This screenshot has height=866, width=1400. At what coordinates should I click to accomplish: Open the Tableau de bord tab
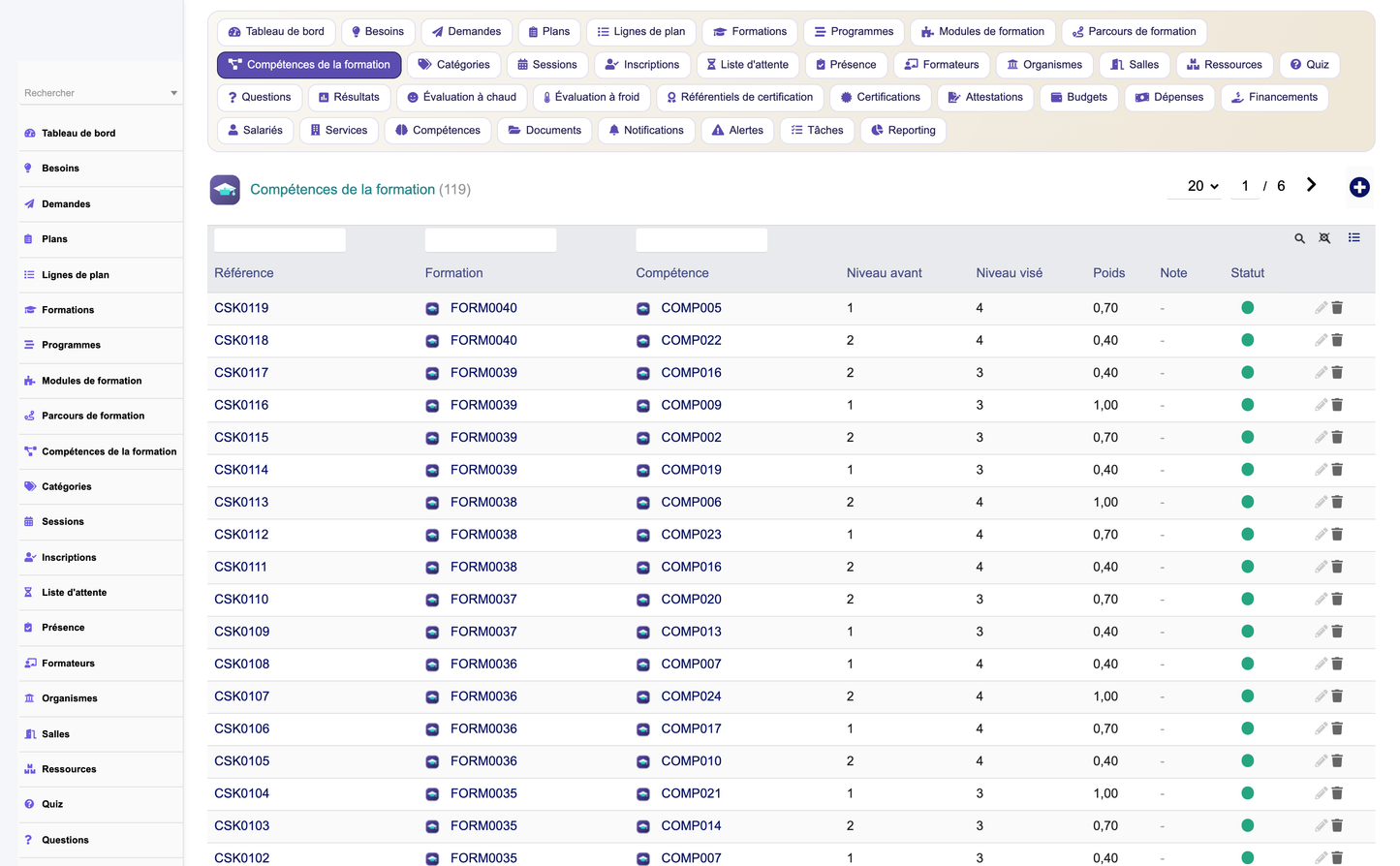(x=276, y=32)
